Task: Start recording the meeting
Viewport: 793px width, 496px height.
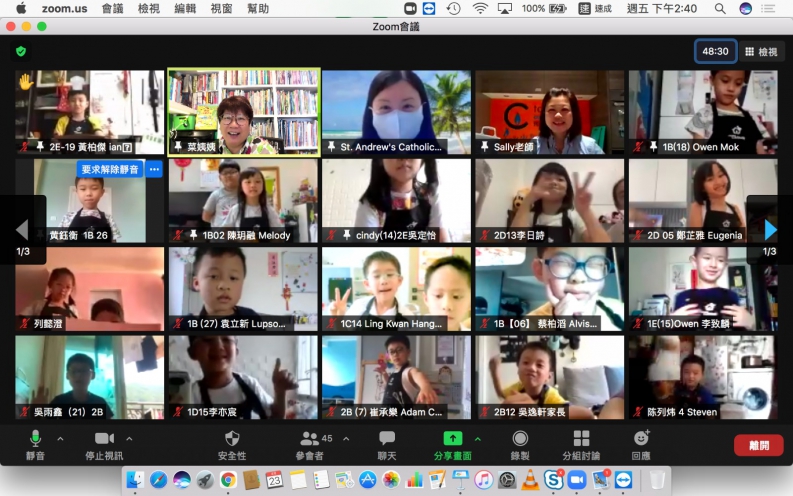Action: 520,439
